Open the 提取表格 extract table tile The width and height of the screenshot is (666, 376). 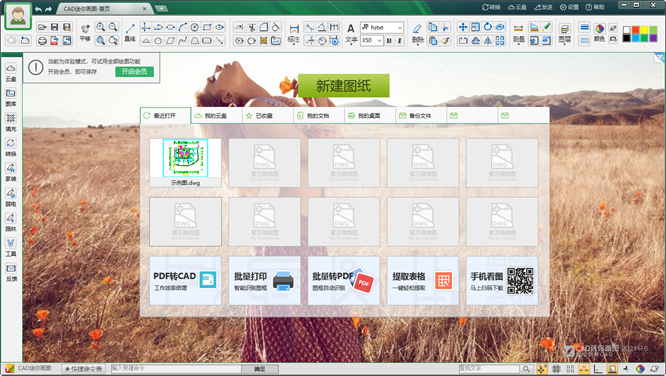[423, 280]
